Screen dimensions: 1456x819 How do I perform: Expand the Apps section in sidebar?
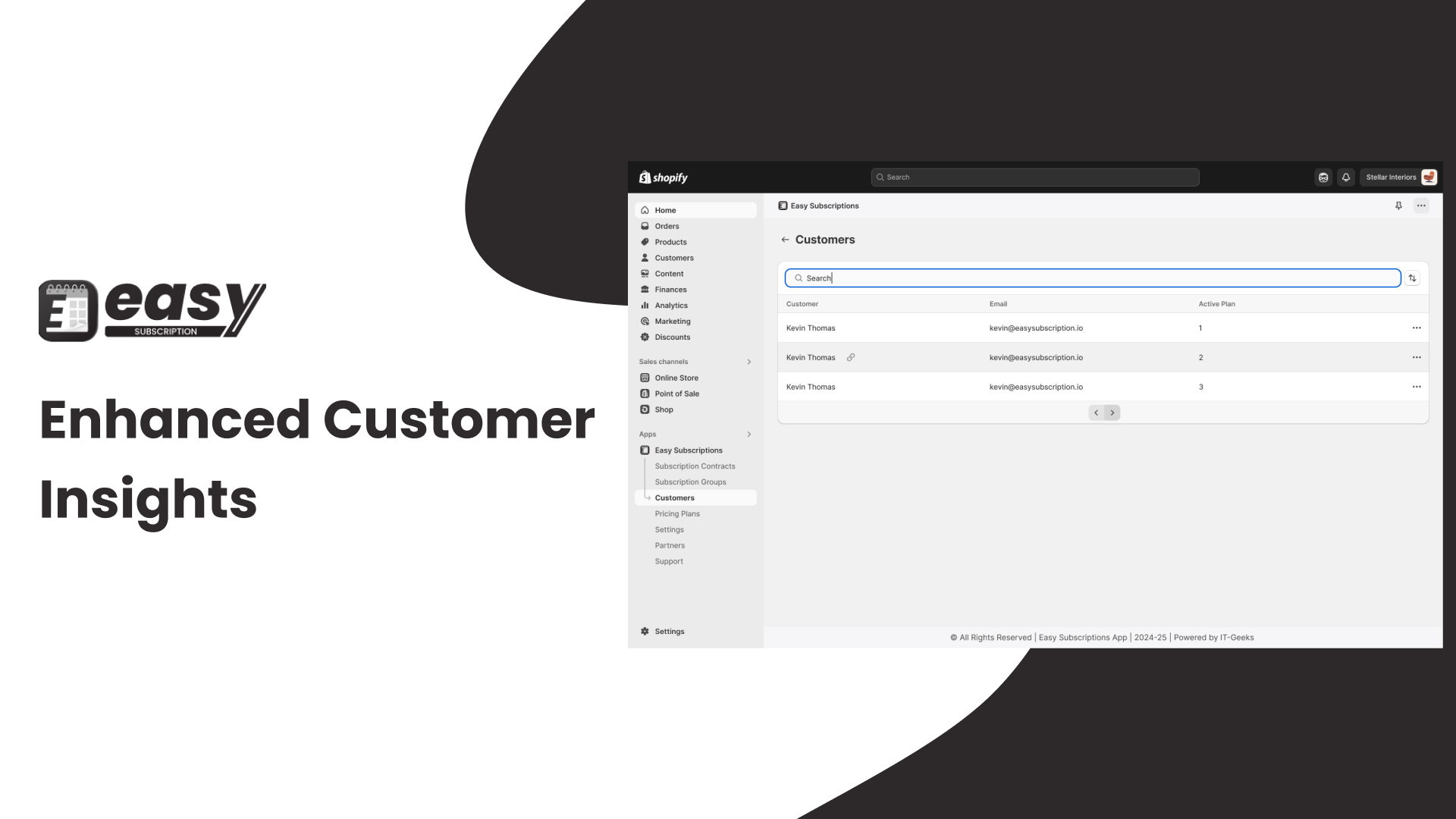(748, 434)
